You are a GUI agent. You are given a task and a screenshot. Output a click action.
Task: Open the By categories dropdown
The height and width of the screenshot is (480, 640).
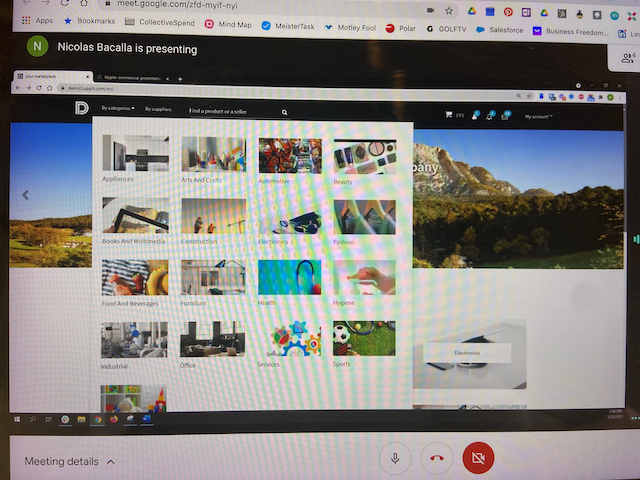[119, 108]
